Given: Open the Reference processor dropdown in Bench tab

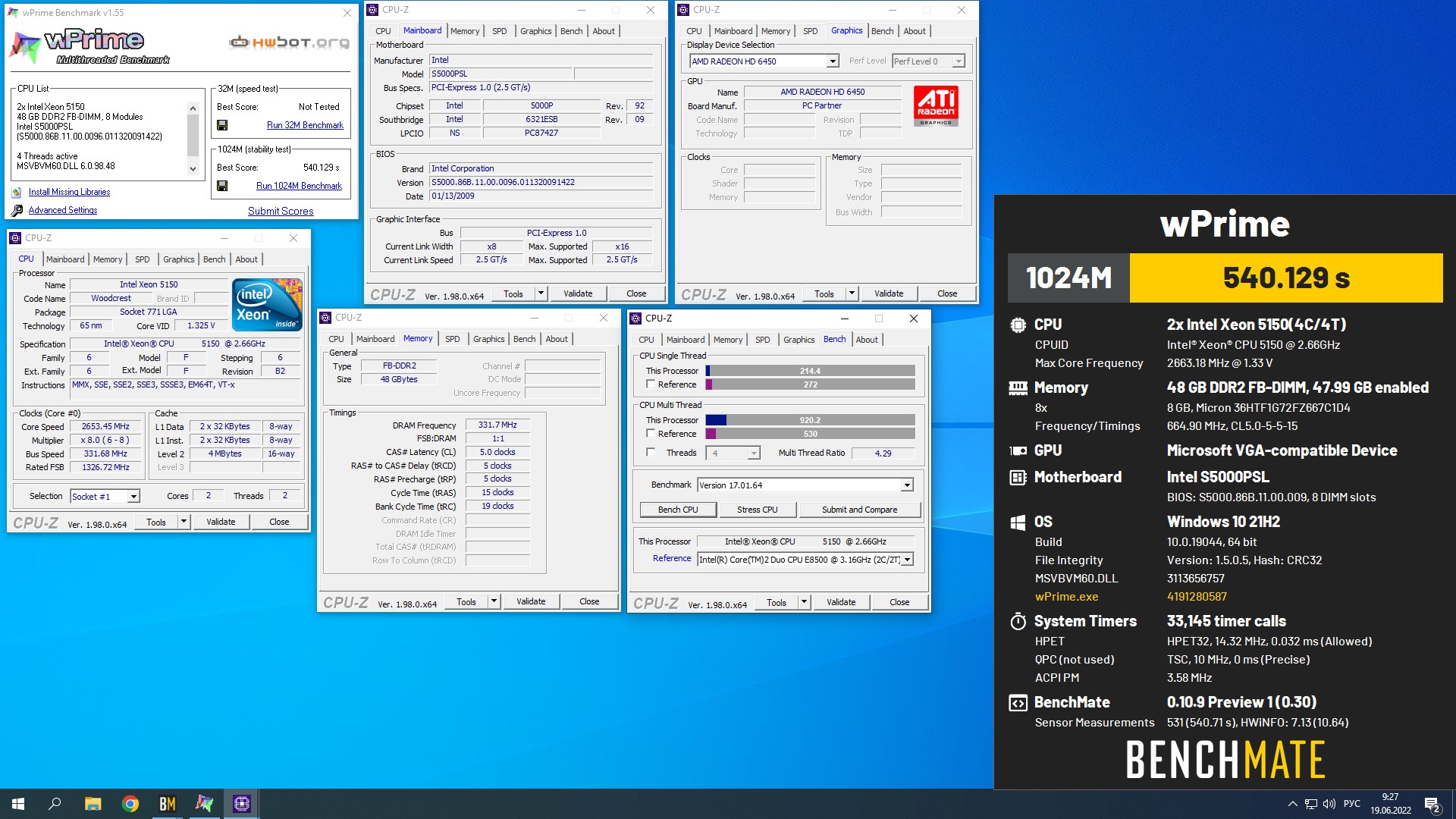Looking at the screenshot, I should coord(907,560).
